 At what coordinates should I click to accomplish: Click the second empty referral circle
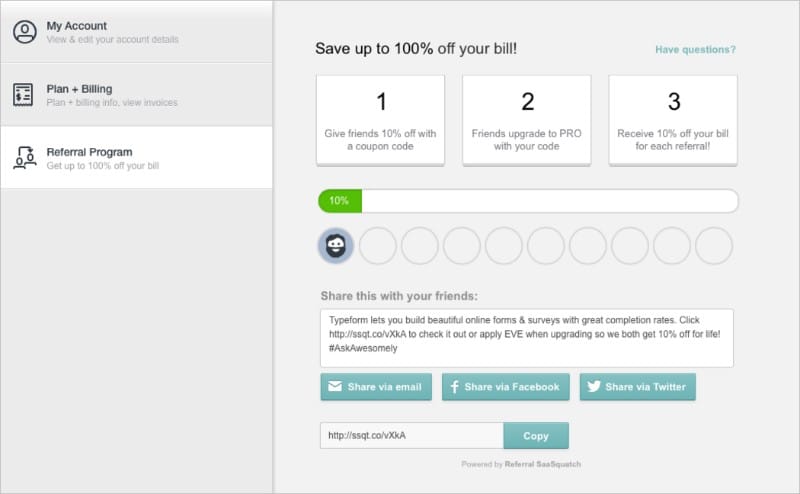[x=419, y=246]
